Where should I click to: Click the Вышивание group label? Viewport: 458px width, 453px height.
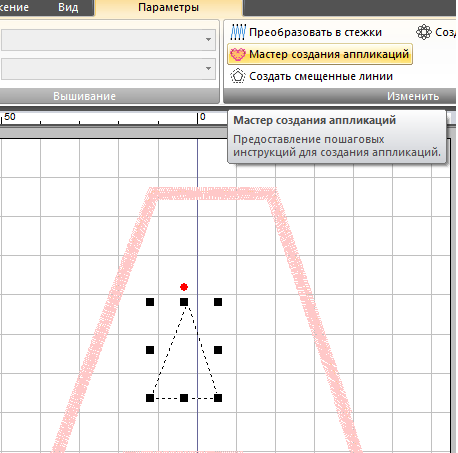tap(85, 96)
